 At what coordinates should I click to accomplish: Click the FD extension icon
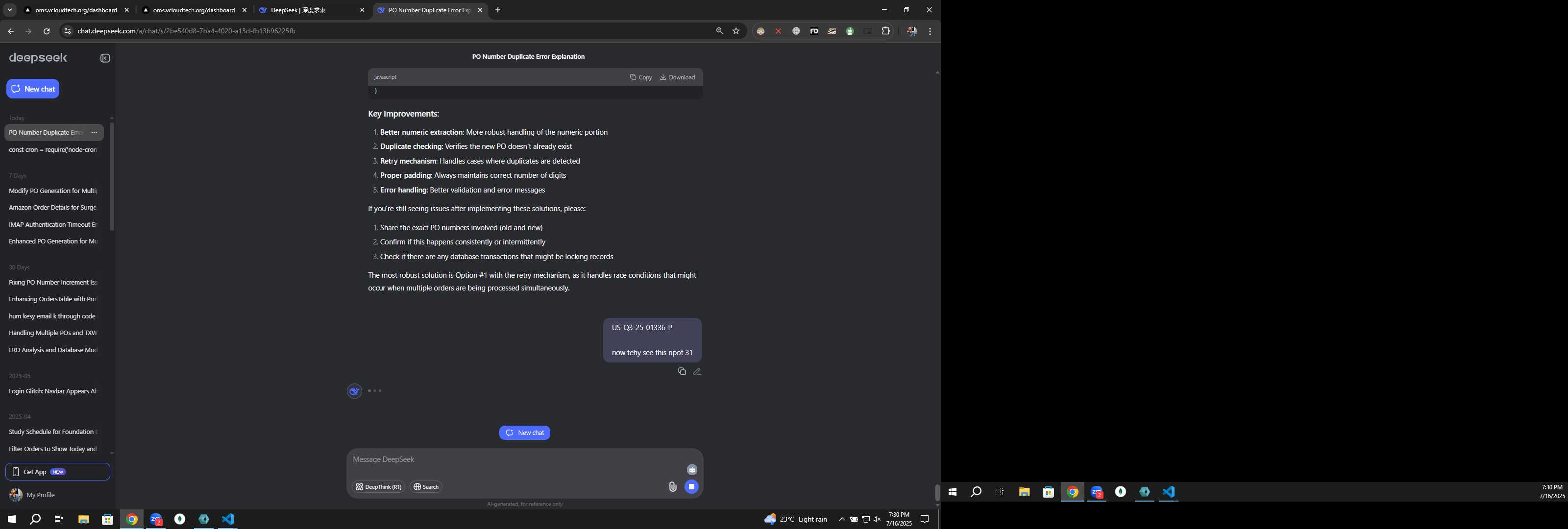tap(814, 31)
